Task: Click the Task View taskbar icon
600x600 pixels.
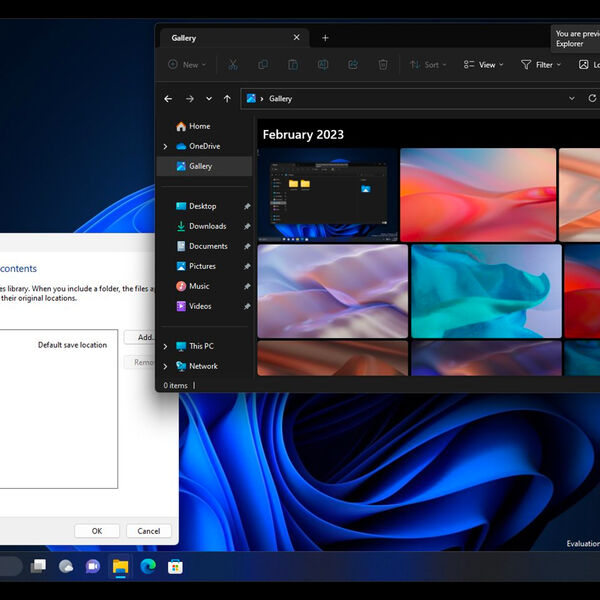Action: pyautogui.click(x=38, y=566)
